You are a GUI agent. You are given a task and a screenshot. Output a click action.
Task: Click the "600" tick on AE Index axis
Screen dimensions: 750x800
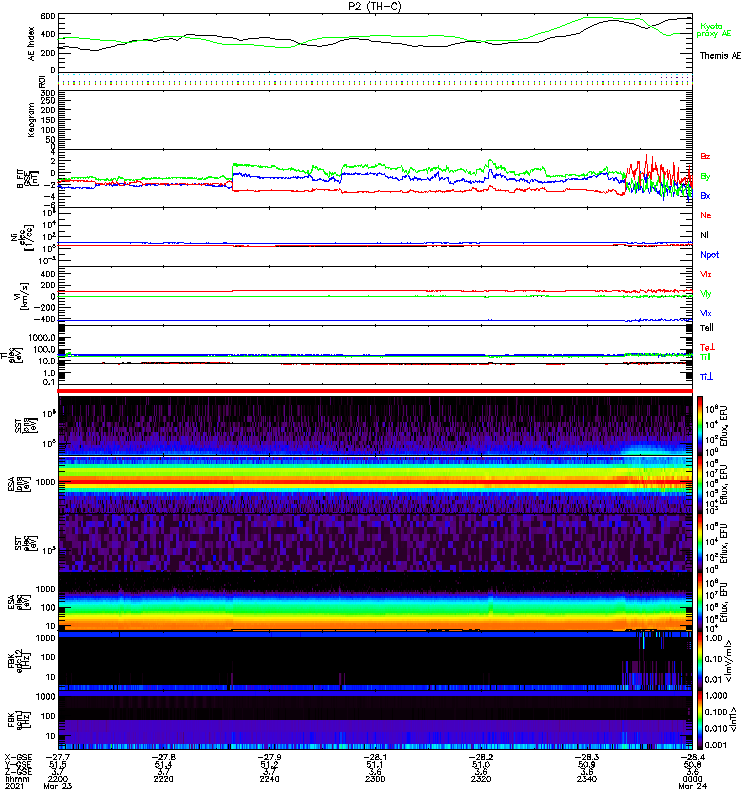click(x=47, y=16)
